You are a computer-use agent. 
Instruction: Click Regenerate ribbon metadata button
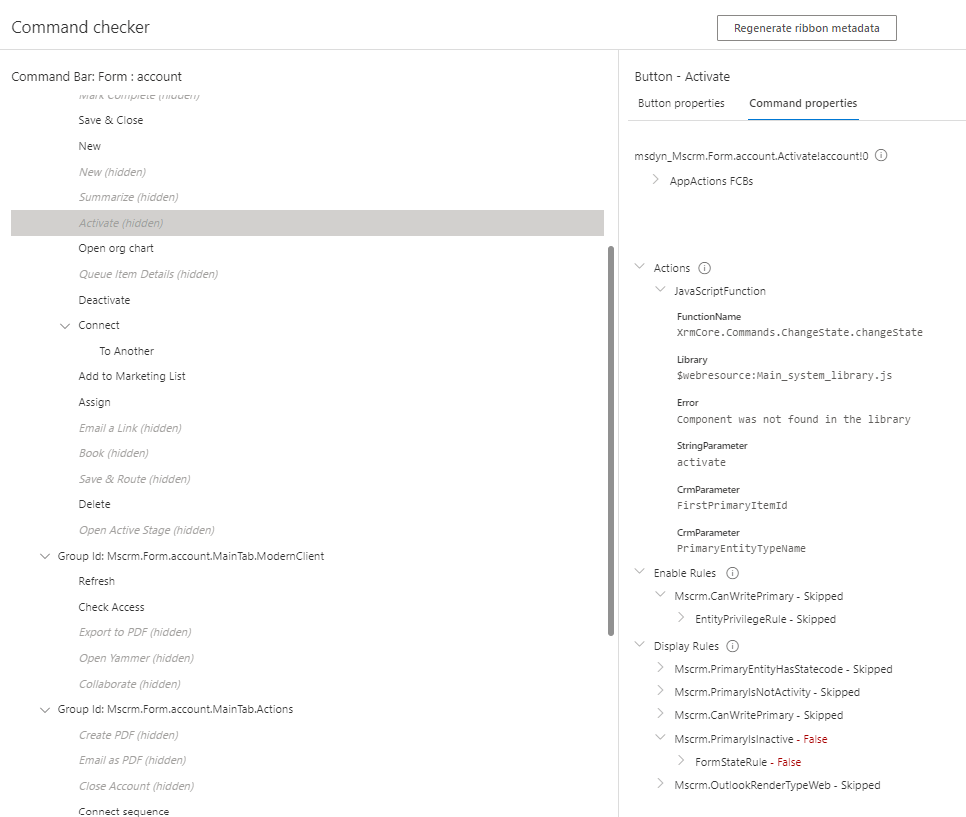point(806,28)
